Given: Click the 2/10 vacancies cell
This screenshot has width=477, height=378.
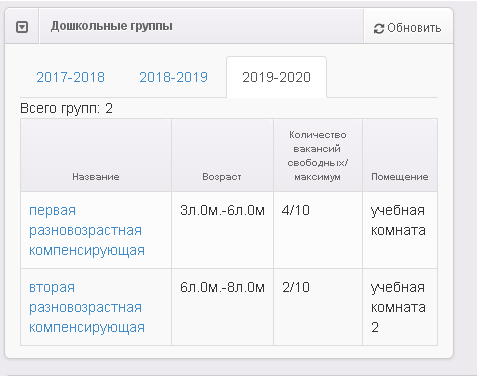Looking at the screenshot, I should click(x=318, y=307).
